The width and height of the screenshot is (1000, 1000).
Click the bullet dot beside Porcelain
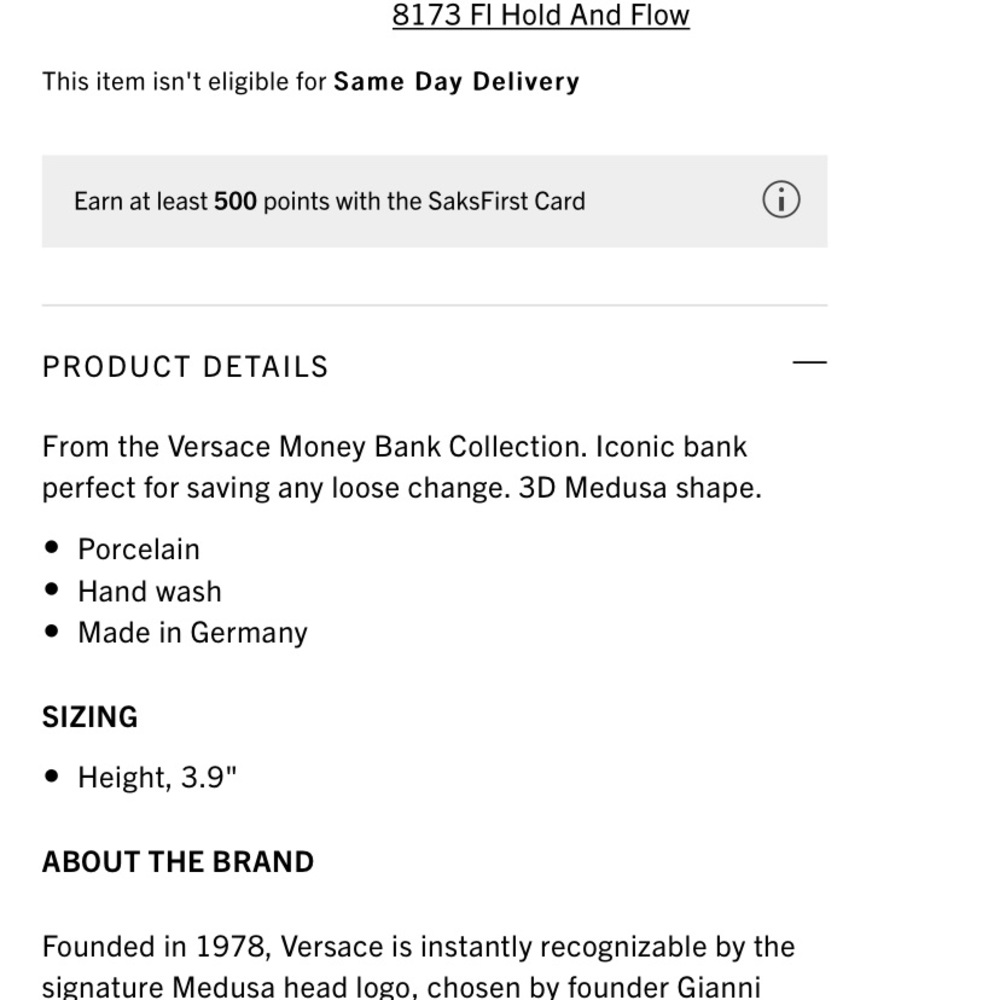point(53,548)
